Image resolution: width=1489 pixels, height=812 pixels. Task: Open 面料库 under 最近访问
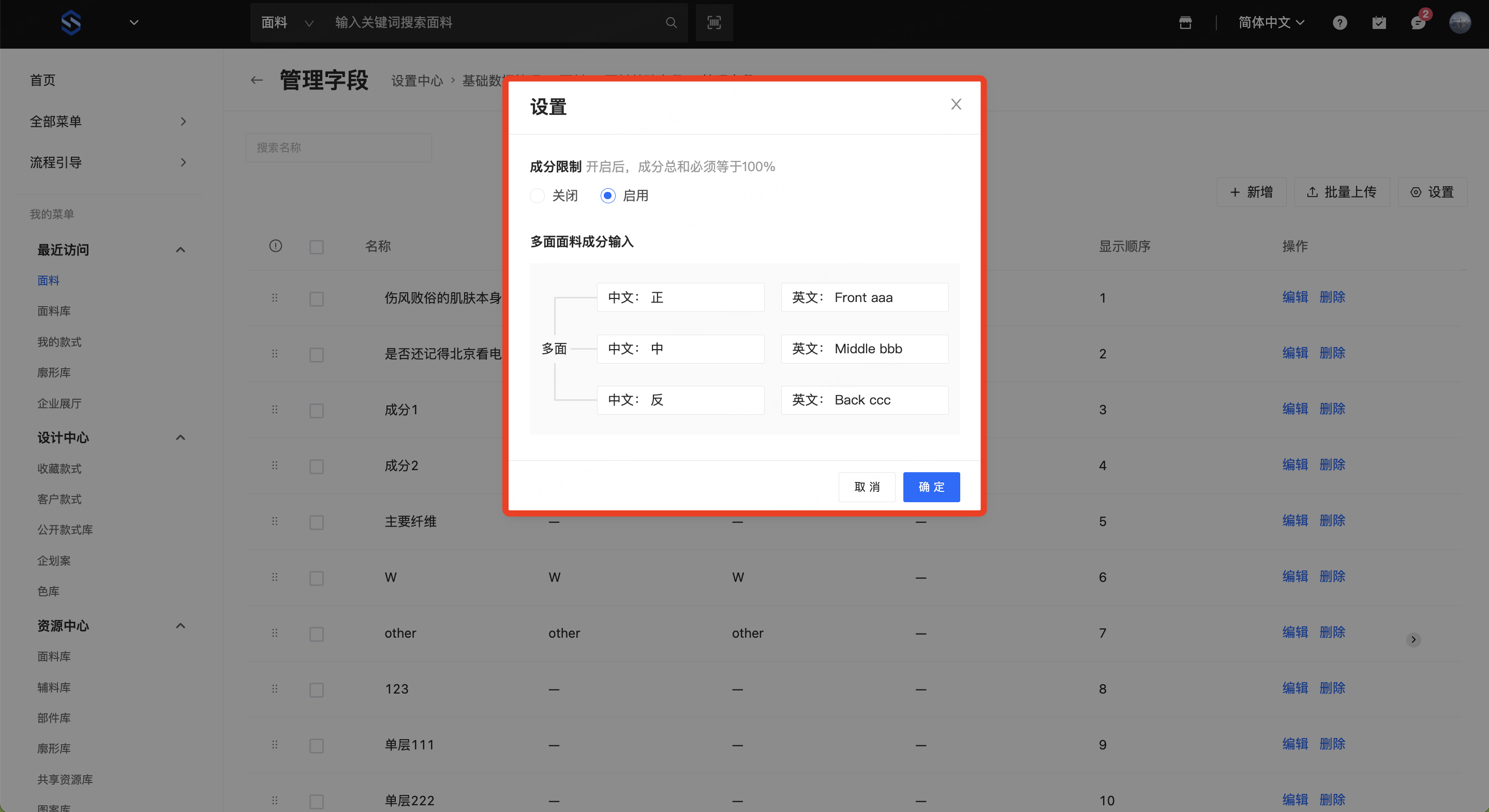(54, 311)
